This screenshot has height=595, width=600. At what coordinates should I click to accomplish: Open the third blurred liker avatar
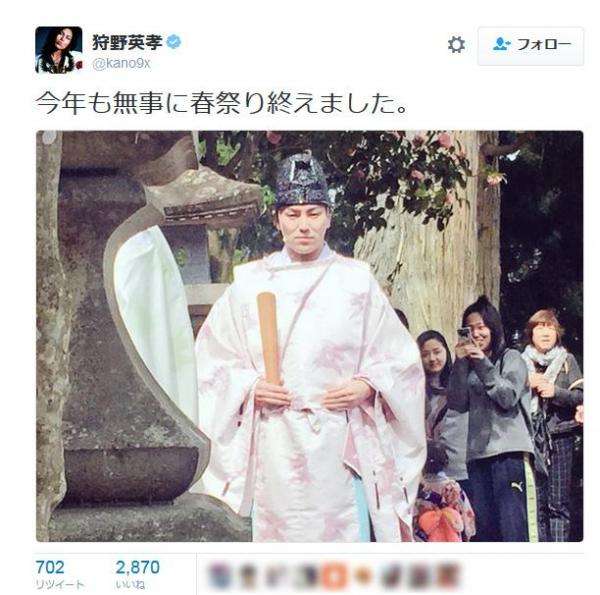276,576
